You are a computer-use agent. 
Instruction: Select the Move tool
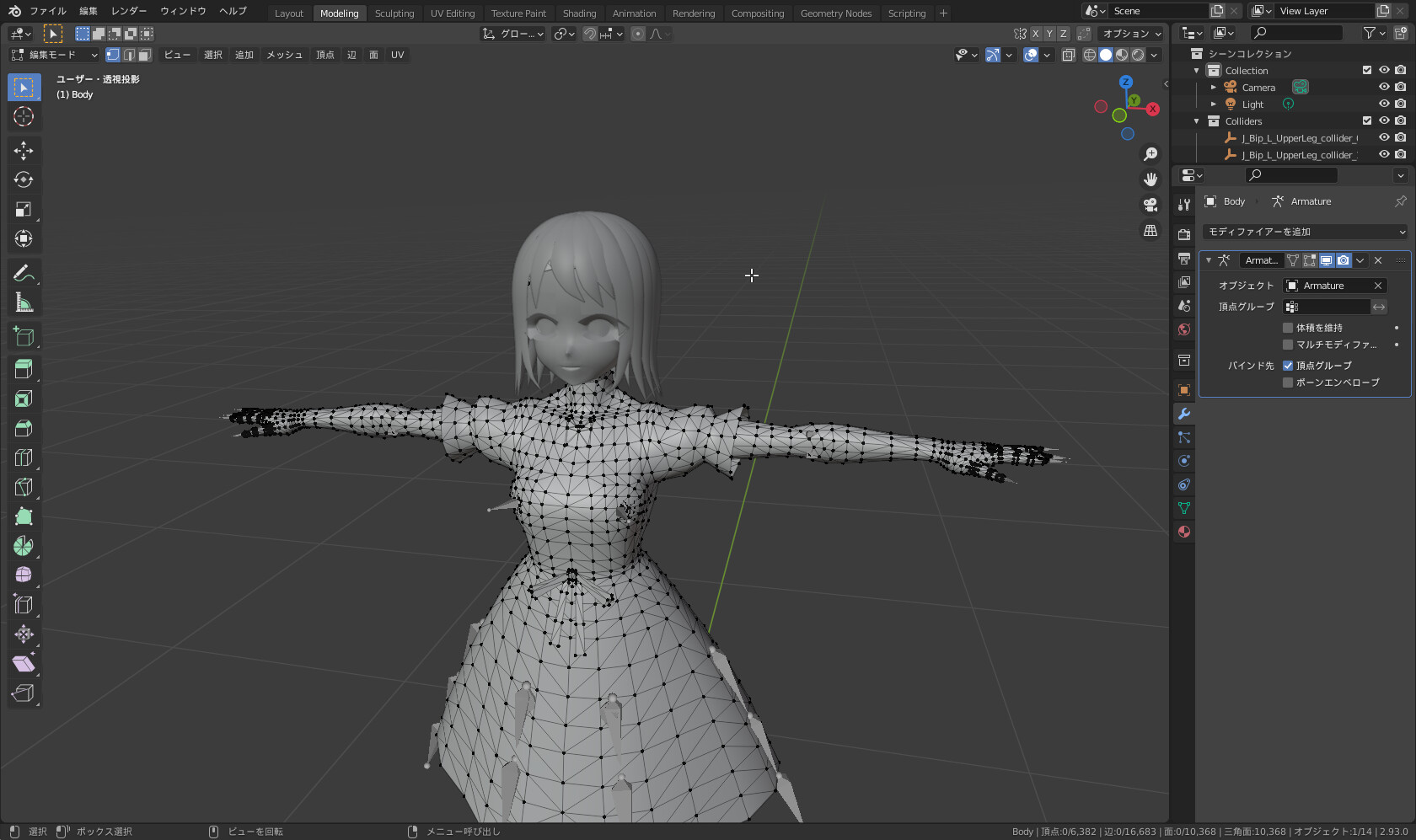point(24,151)
